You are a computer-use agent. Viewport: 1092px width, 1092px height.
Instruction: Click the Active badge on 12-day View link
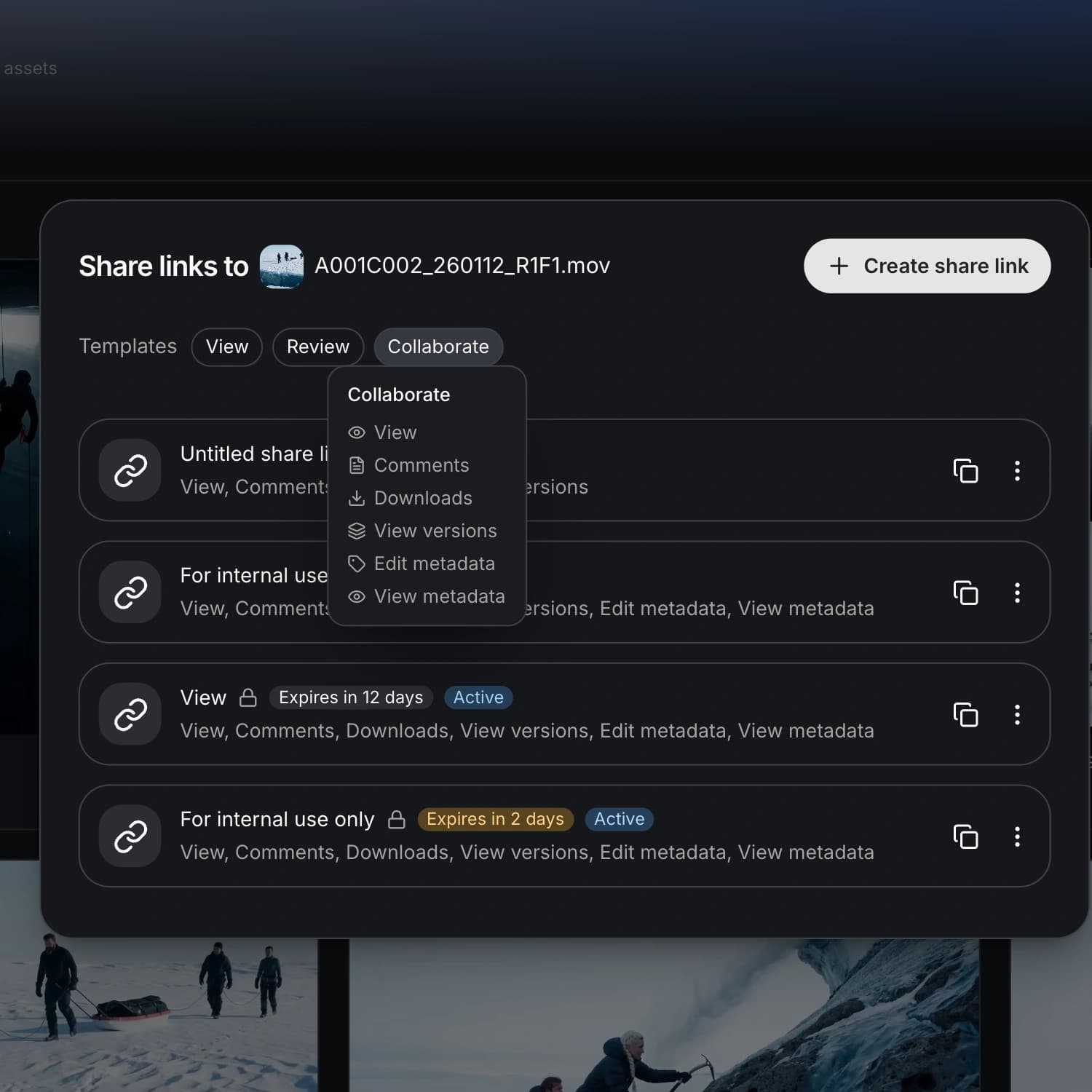point(478,697)
